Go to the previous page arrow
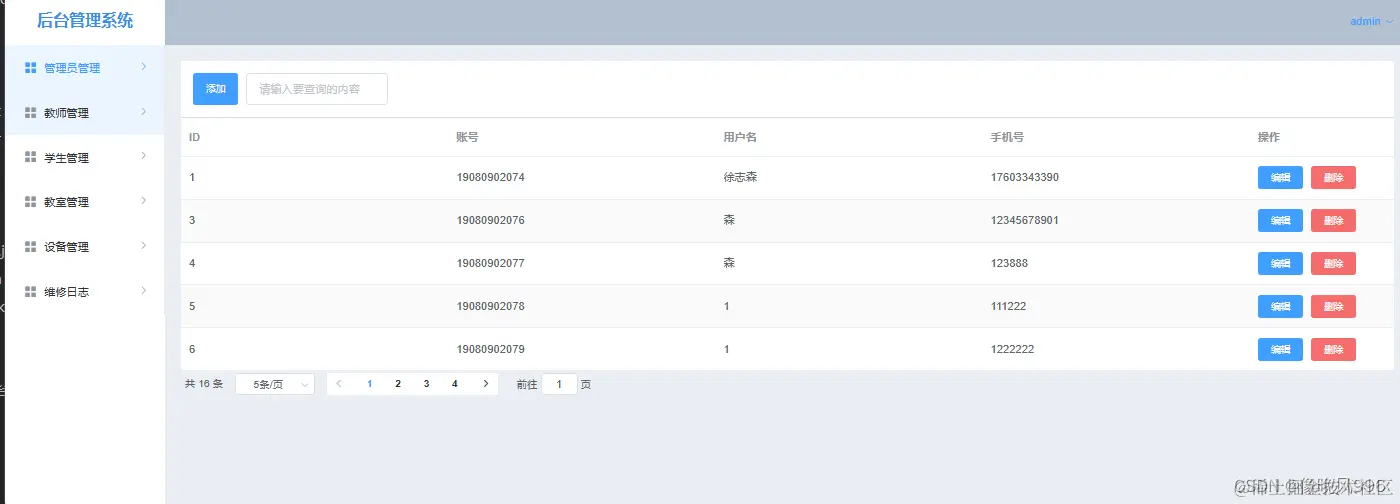The height and width of the screenshot is (504, 1400). point(339,384)
